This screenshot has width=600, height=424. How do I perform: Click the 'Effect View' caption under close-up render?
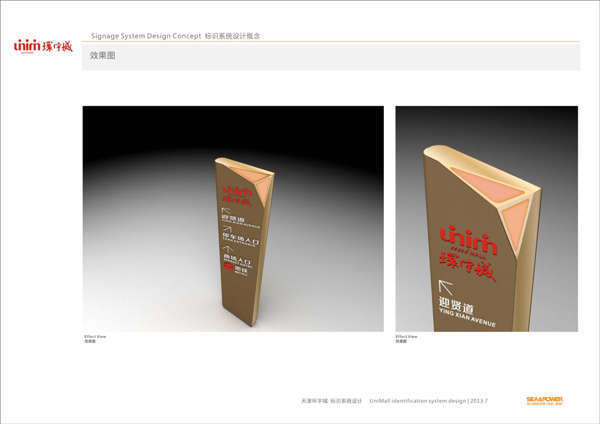(x=406, y=337)
